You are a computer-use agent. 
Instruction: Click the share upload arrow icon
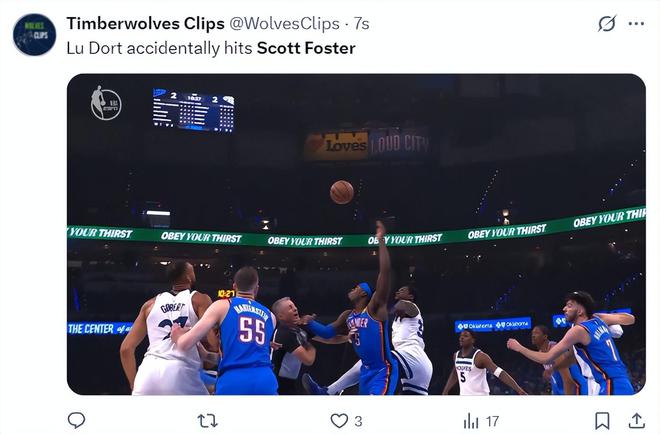[636, 420]
